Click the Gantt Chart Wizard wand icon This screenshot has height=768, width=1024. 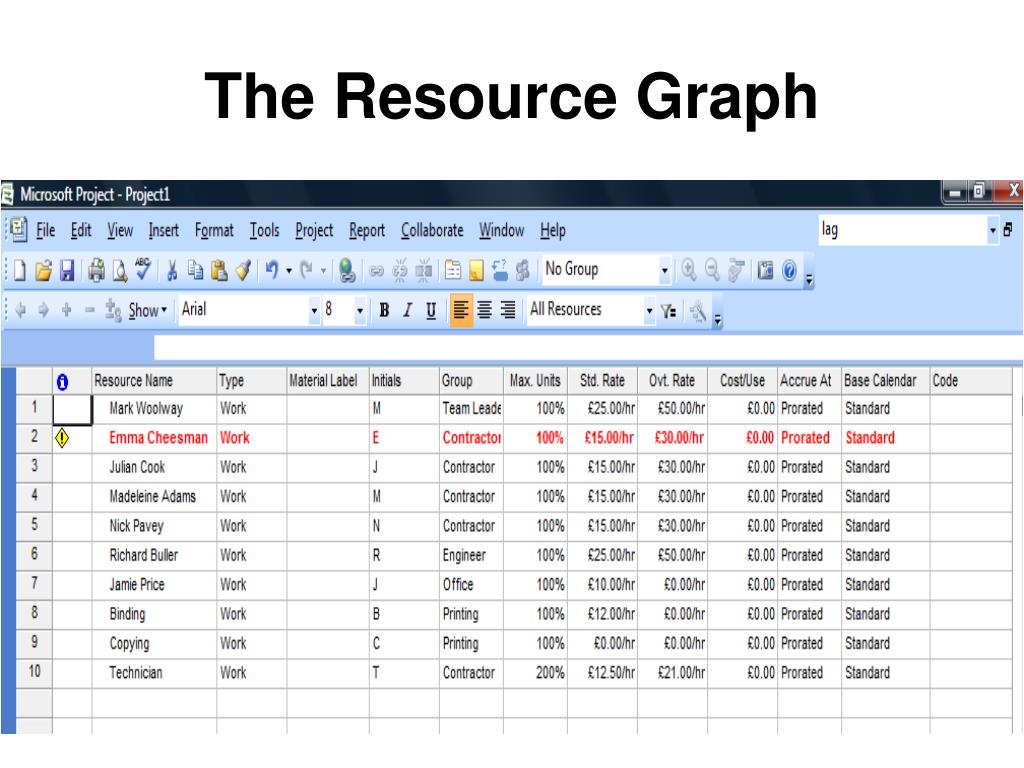click(x=697, y=311)
